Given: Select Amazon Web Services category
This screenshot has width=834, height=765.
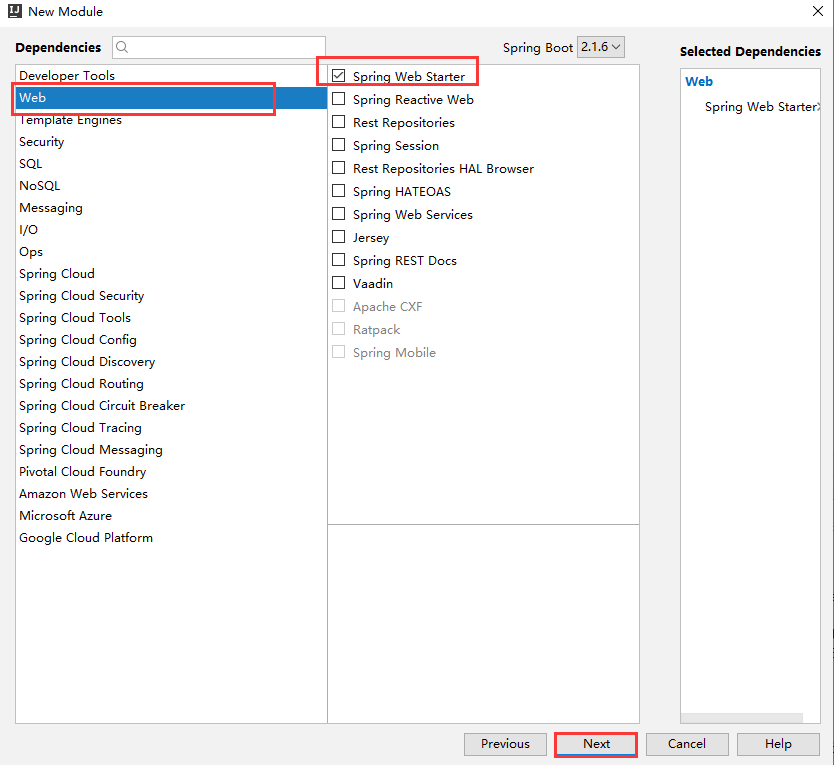Looking at the screenshot, I should click(171, 494).
